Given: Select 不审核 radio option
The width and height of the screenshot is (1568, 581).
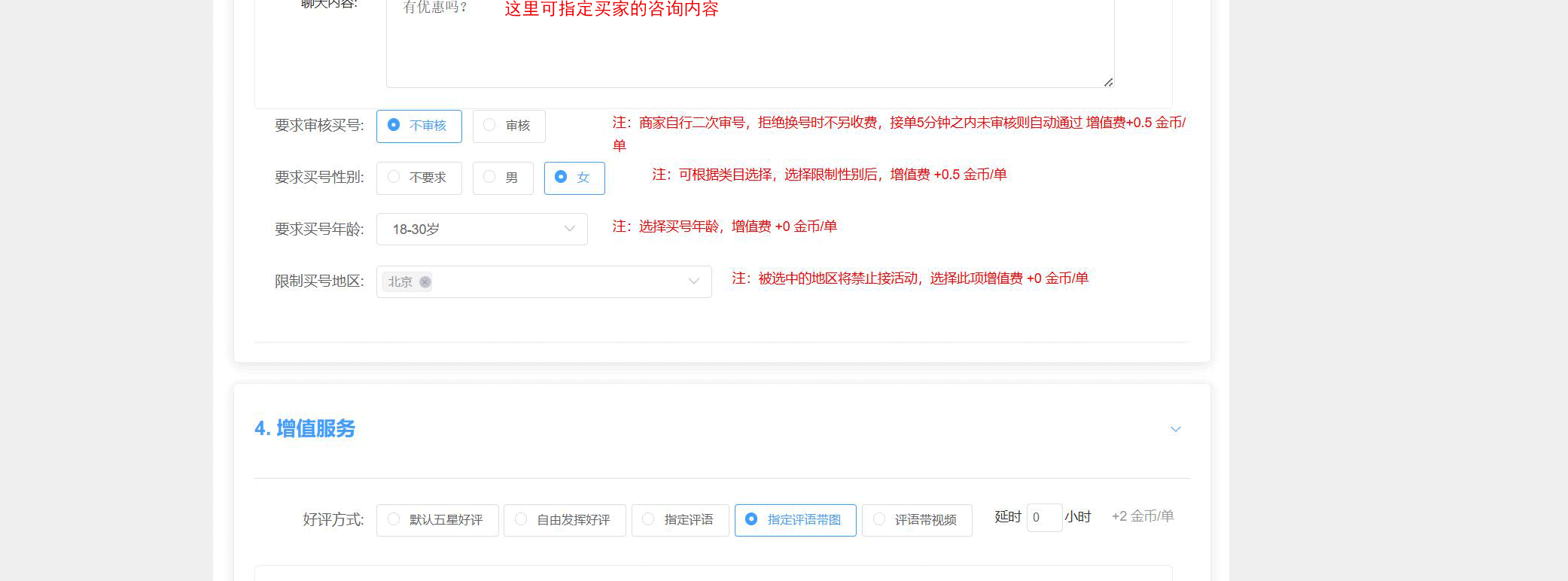Looking at the screenshot, I should point(419,126).
